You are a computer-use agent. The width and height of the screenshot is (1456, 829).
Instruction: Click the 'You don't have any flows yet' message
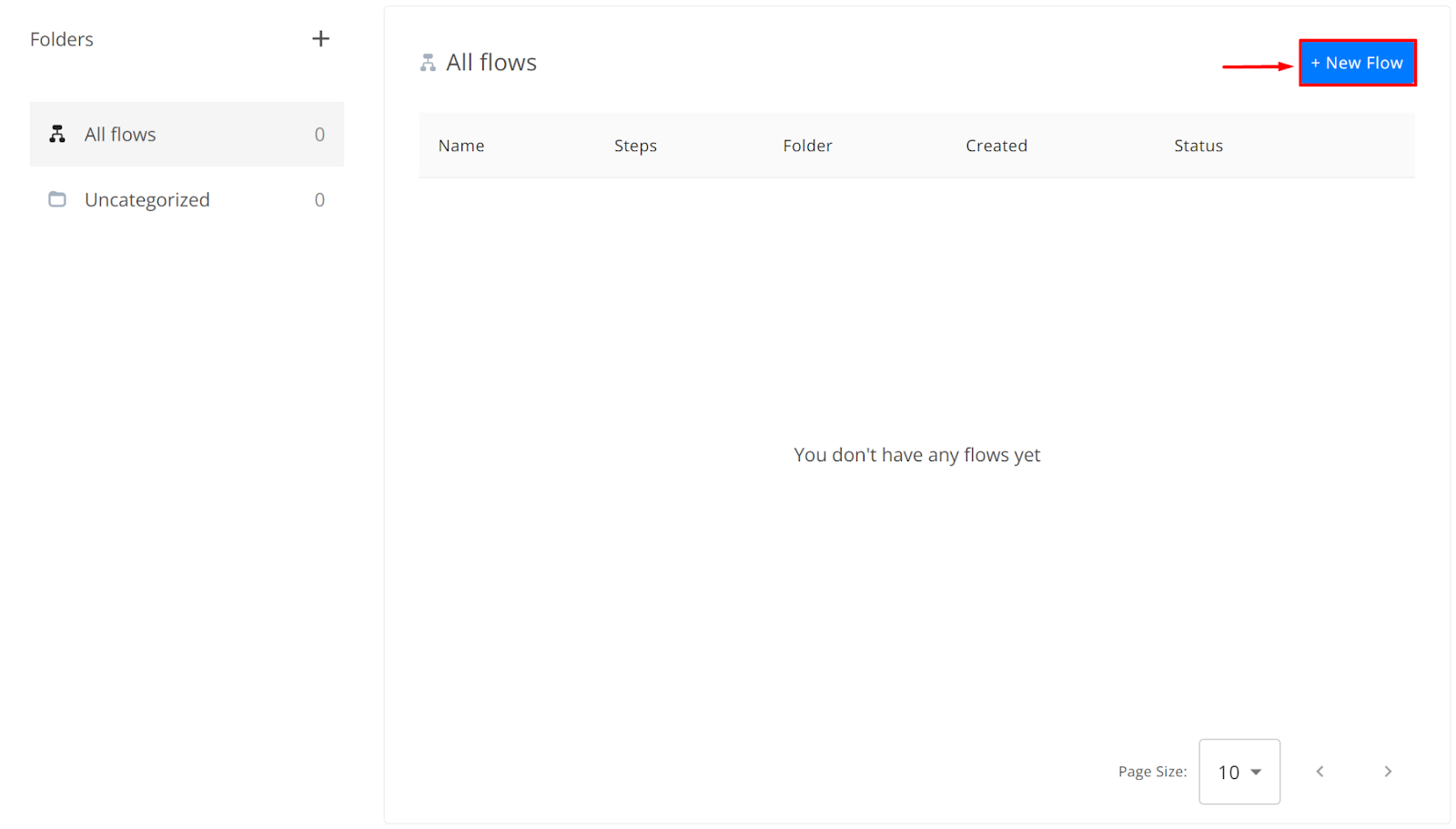[917, 455]
